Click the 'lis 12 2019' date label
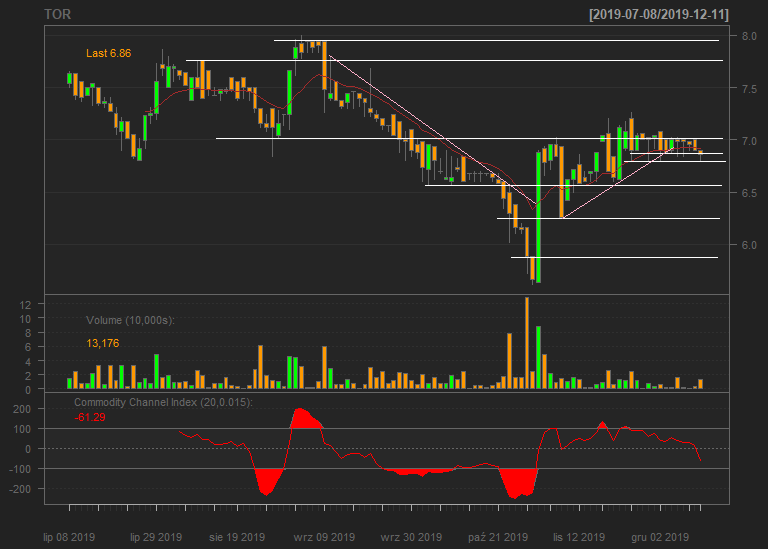 coord(579,537)
